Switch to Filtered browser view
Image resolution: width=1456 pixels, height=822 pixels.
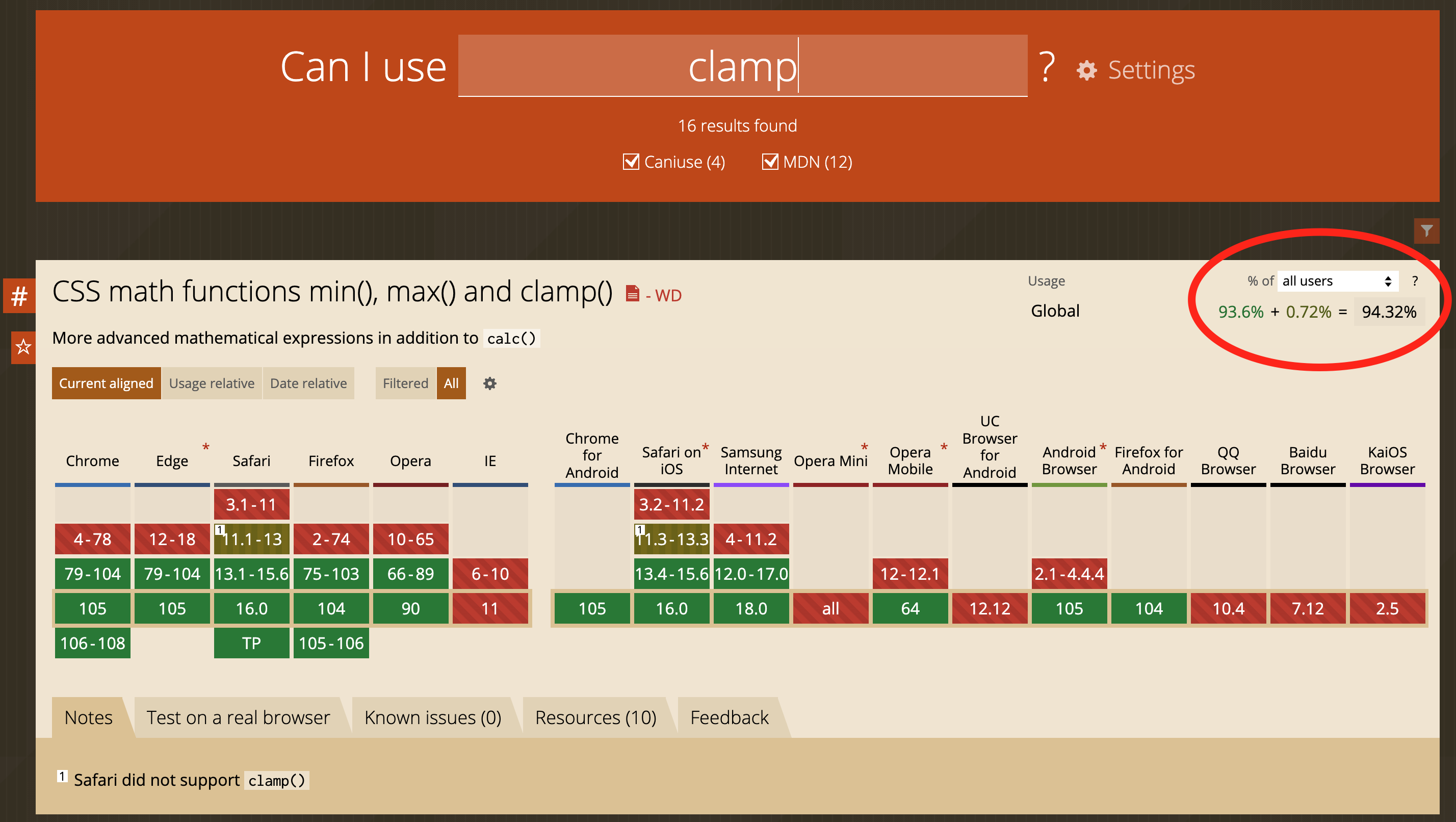tap(405, 383)
